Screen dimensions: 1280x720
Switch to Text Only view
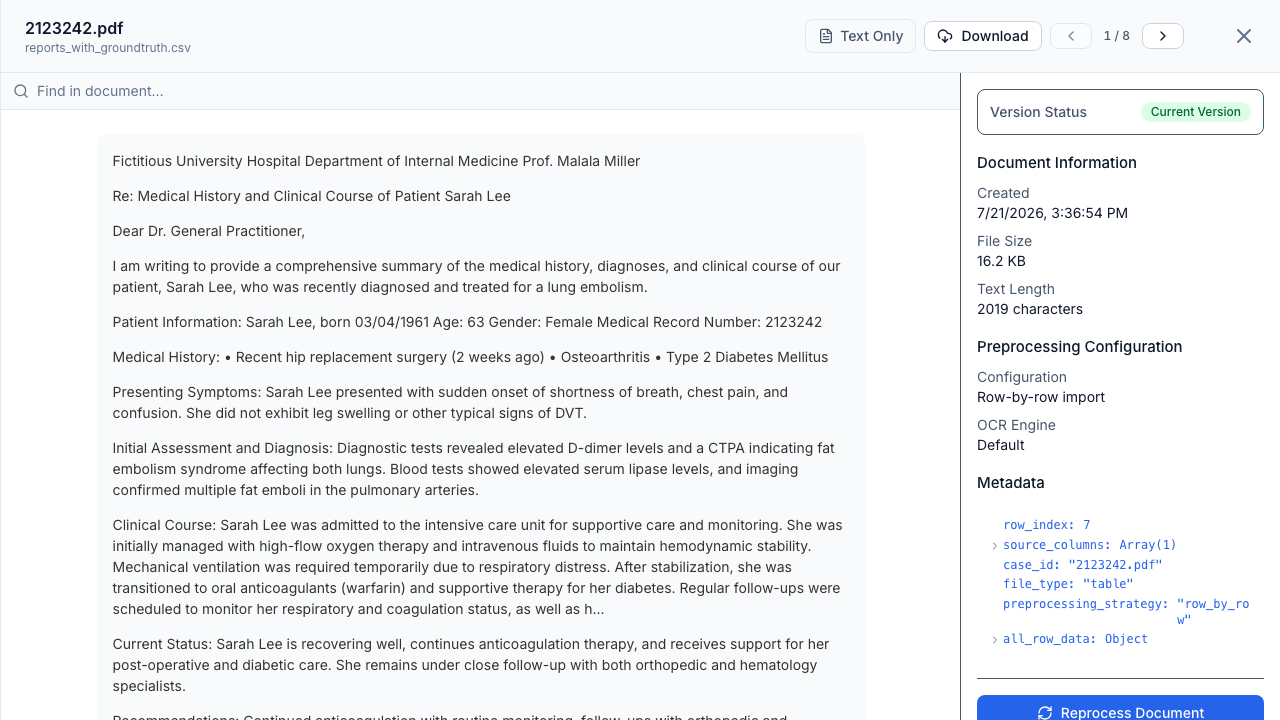[x=860, y=36]
